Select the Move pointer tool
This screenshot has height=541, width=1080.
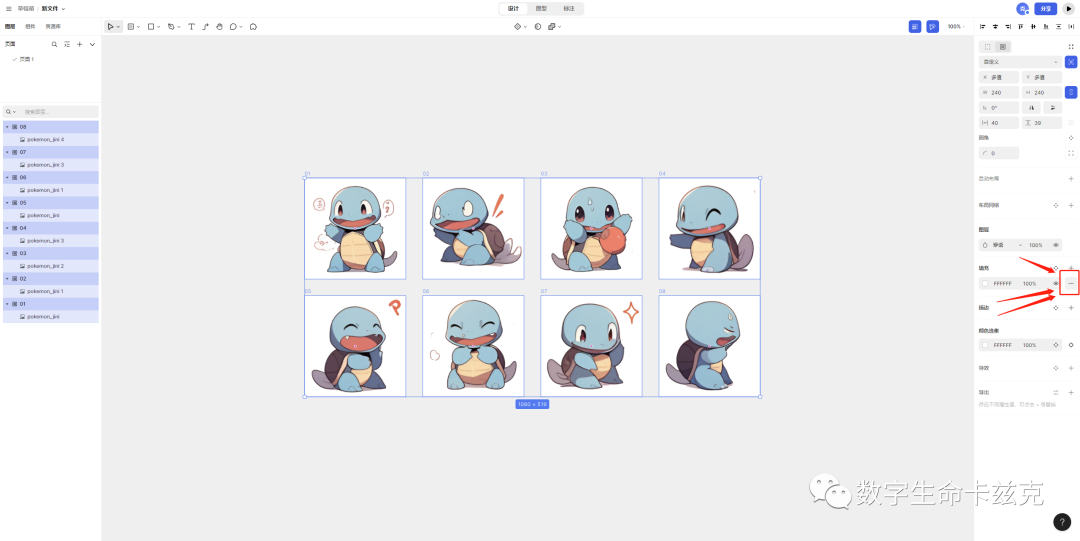pos(110,26)
